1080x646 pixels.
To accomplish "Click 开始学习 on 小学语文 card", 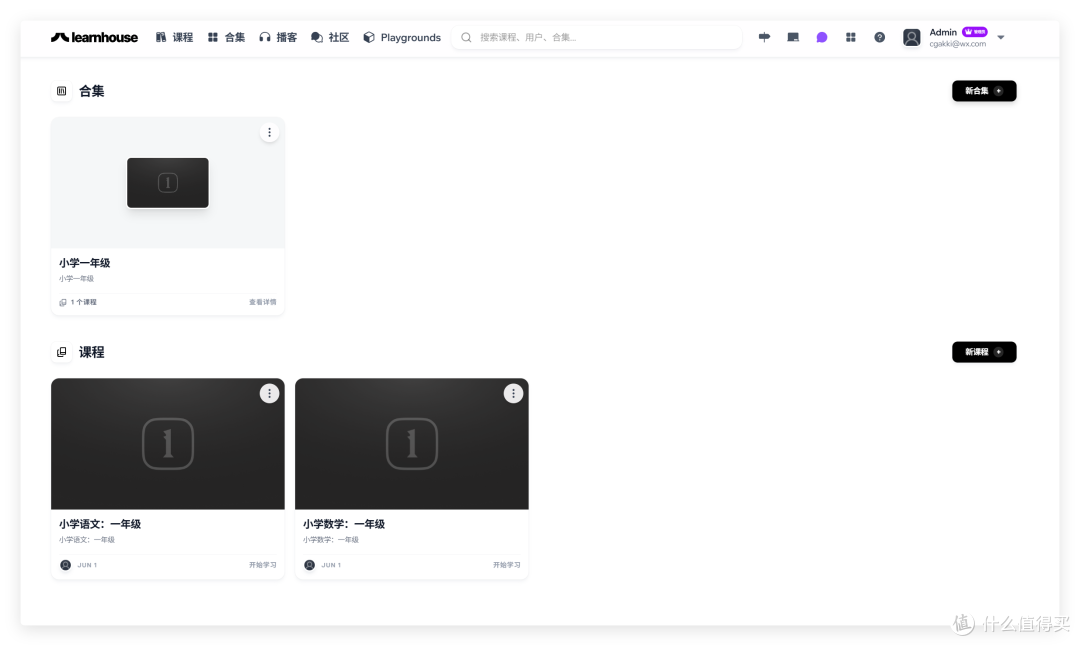I will 262,565.
